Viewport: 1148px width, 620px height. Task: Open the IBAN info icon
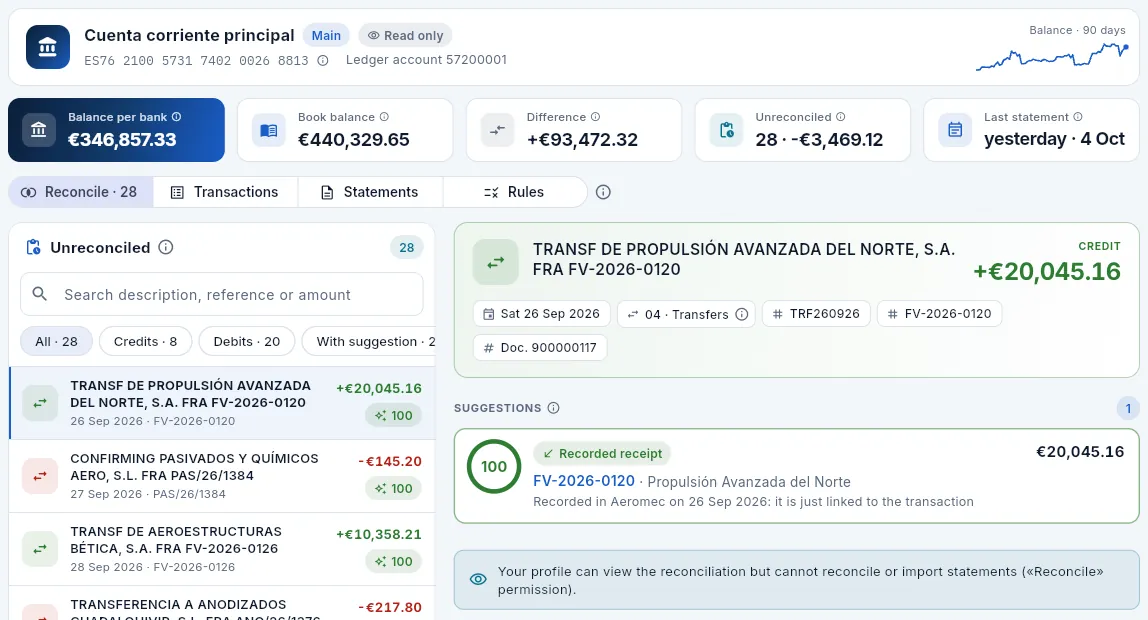point(323,61)
